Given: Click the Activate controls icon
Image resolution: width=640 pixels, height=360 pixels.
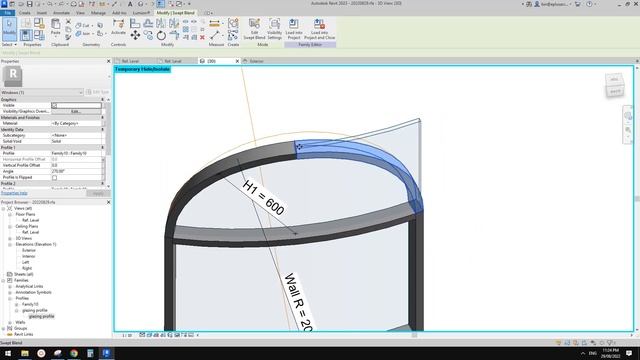Looking at the screenshot, I should [118, 27].
